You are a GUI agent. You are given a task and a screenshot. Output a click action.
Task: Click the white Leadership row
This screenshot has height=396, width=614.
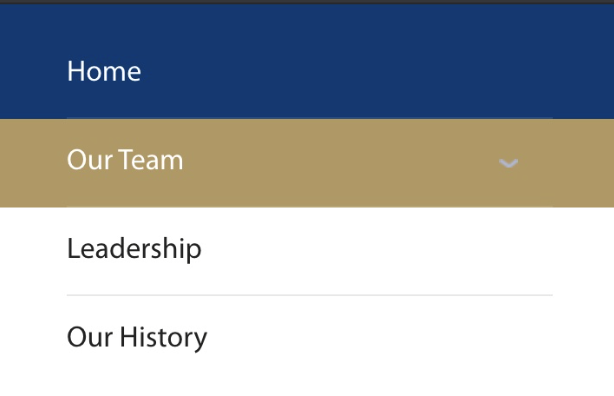(307, 251)
